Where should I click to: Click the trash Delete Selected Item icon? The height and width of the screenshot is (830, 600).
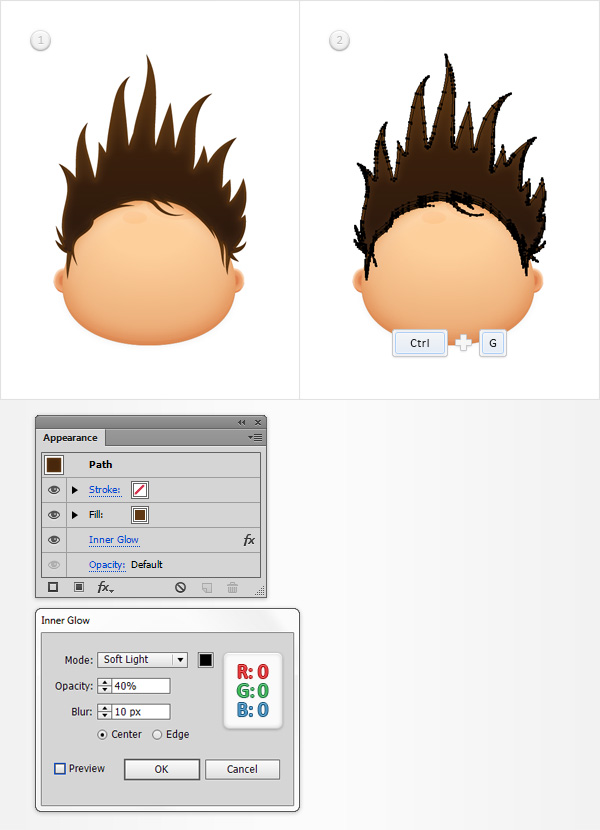(x=233, y=588)
